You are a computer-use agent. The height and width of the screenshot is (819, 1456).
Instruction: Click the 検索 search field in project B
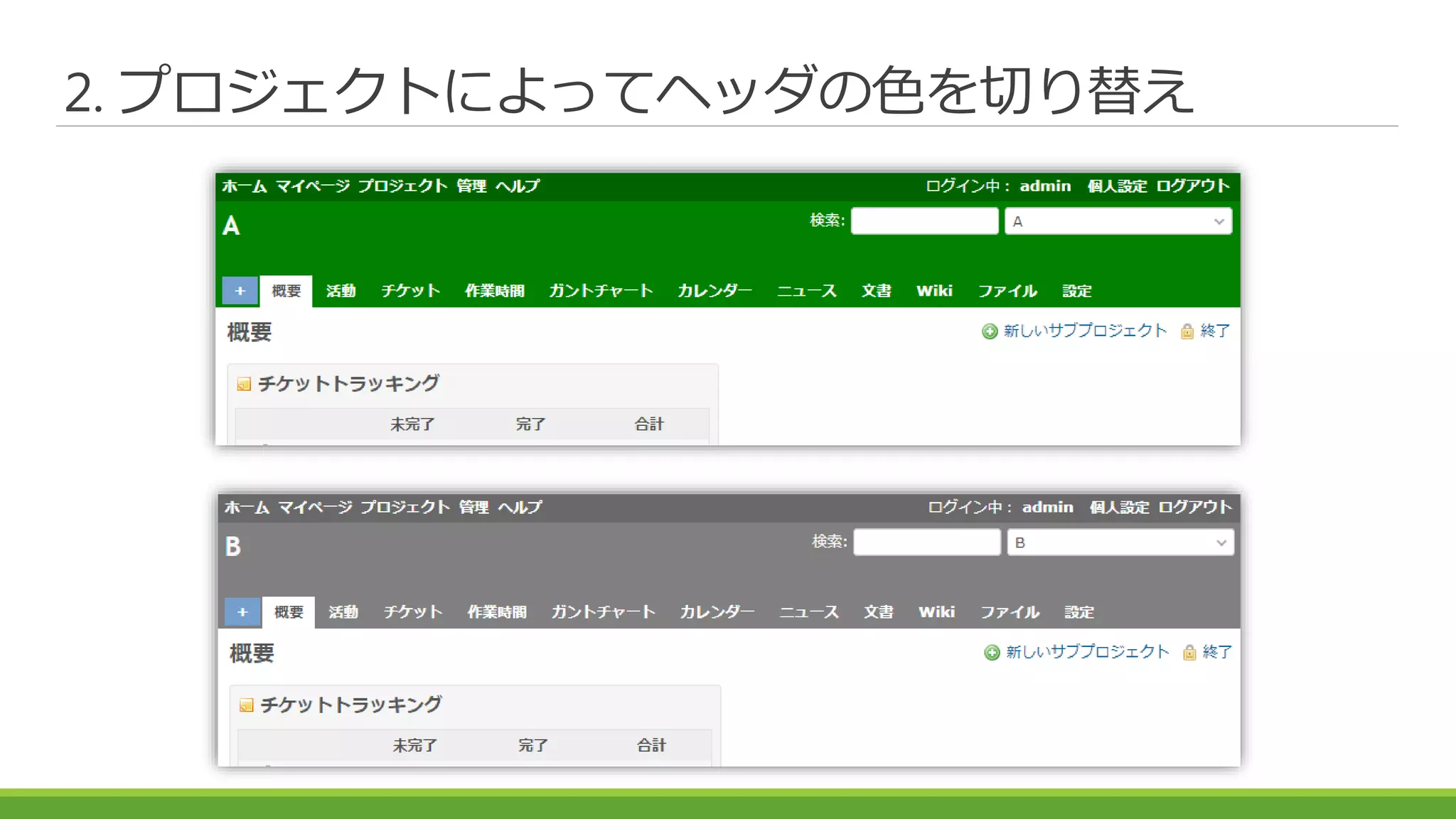926,542
